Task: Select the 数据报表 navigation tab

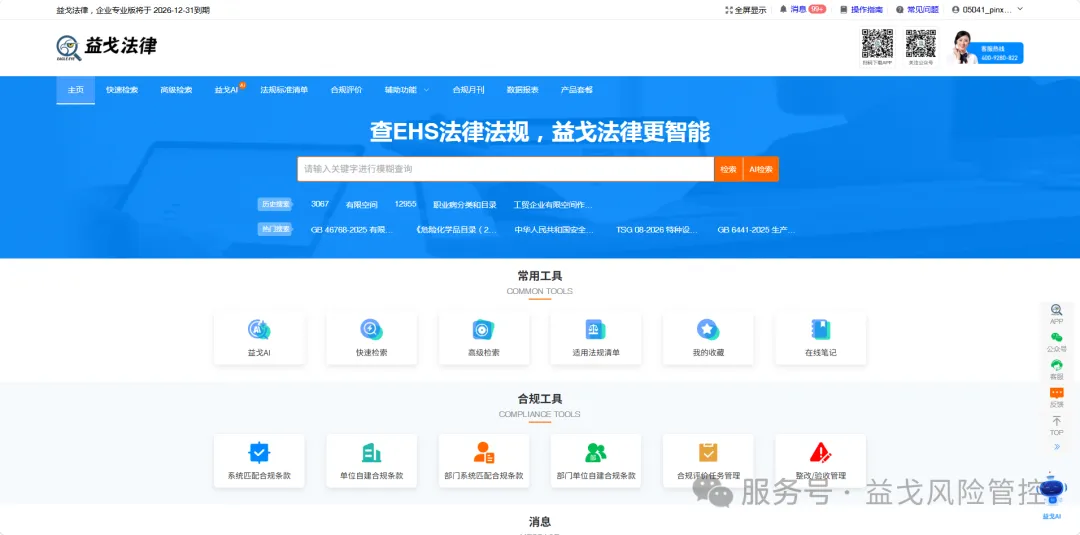Action: pyautogui.click(x=523, y=90)
